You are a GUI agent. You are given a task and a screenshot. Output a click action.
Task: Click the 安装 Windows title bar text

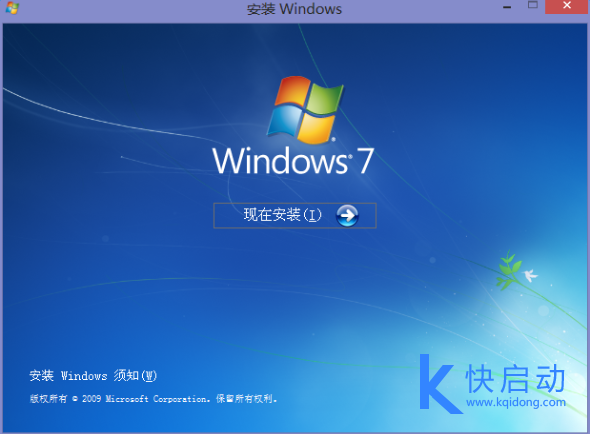294,9
